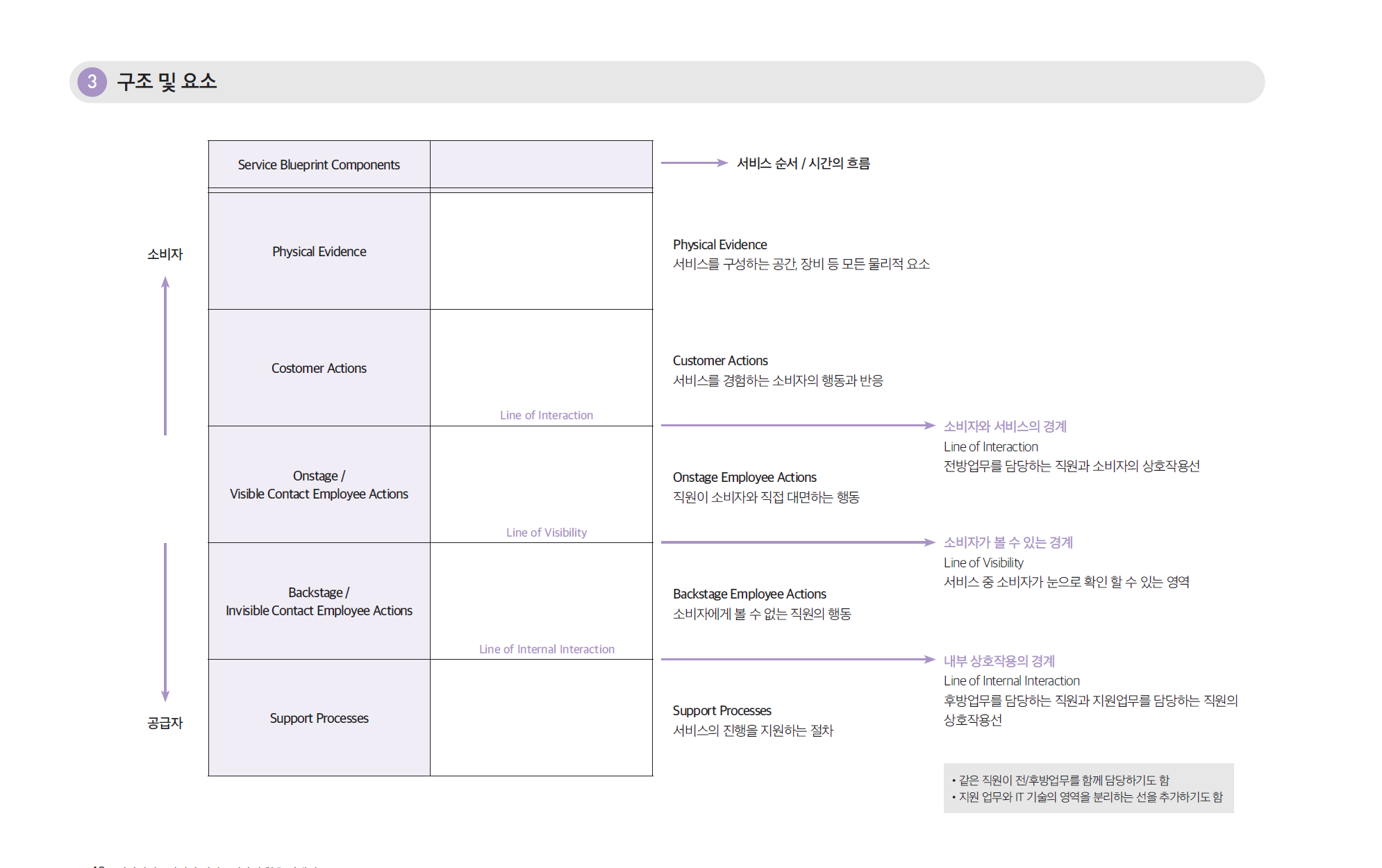
Task: Select the Support Processes table cell
Action: [x=319, y=718]
